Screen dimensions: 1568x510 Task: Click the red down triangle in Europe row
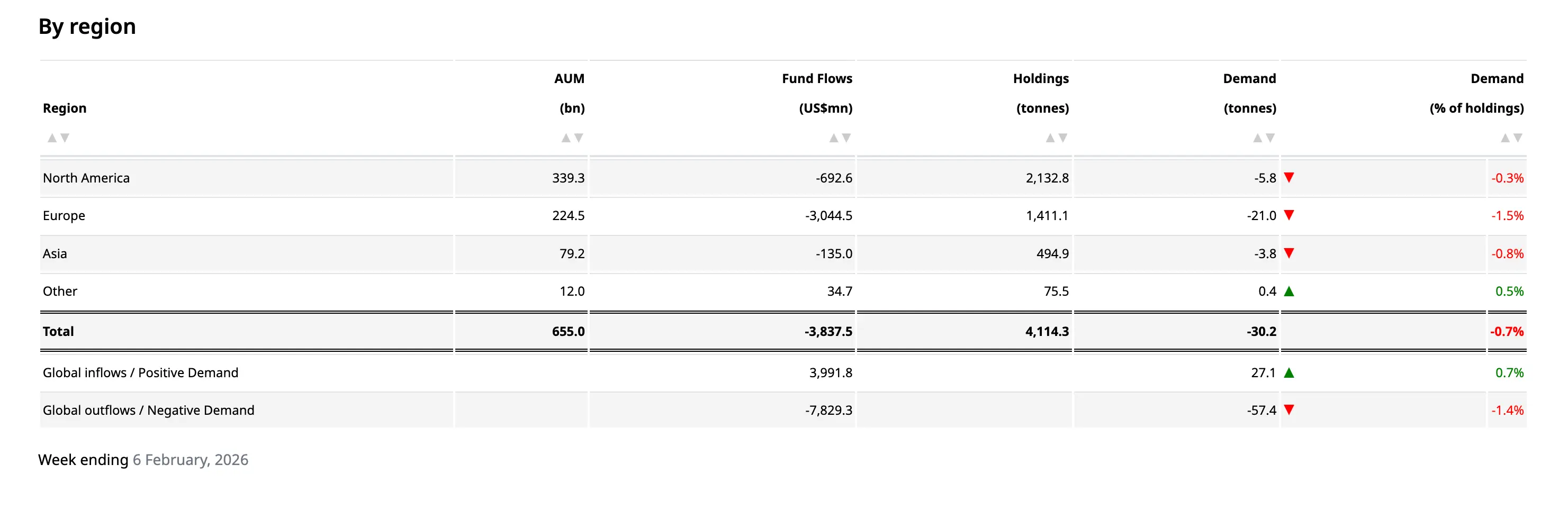pyautogui.click(x=1288, y=215)
